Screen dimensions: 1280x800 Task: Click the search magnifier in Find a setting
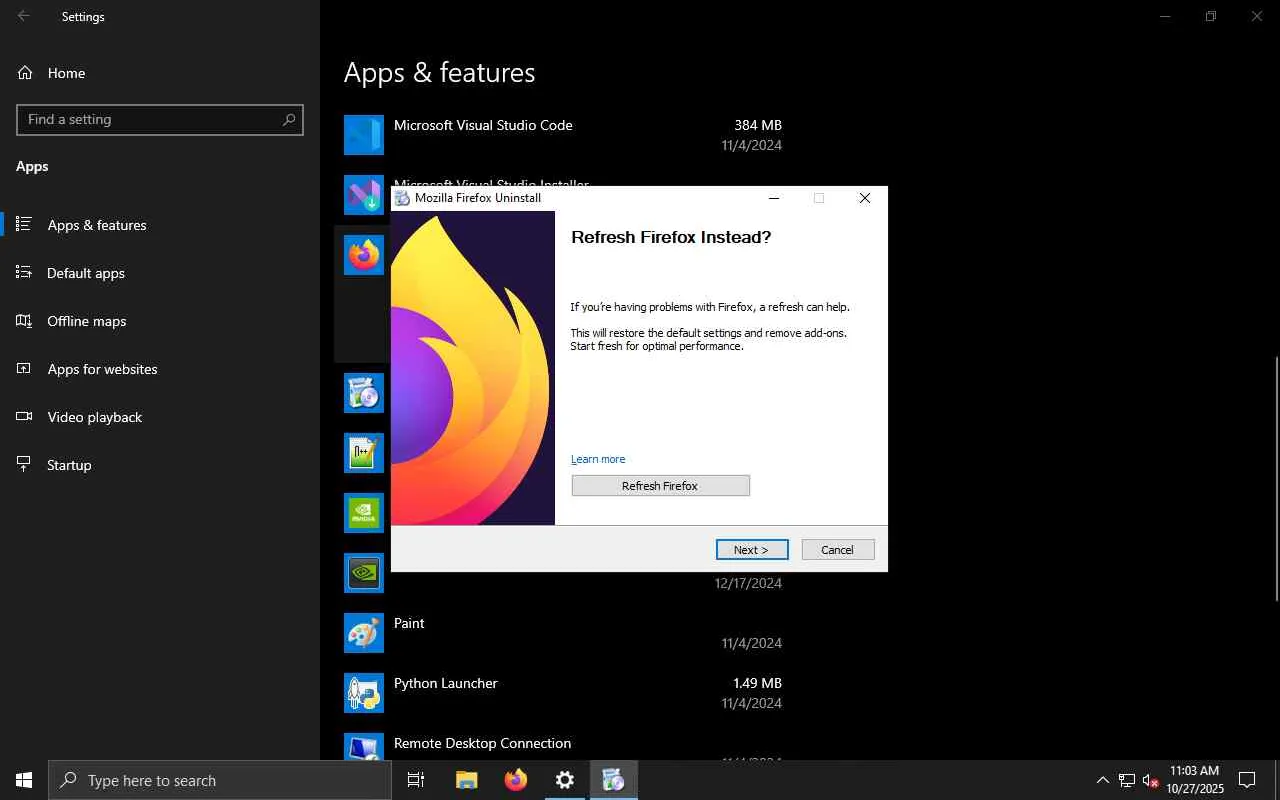[x=289, y=119]
